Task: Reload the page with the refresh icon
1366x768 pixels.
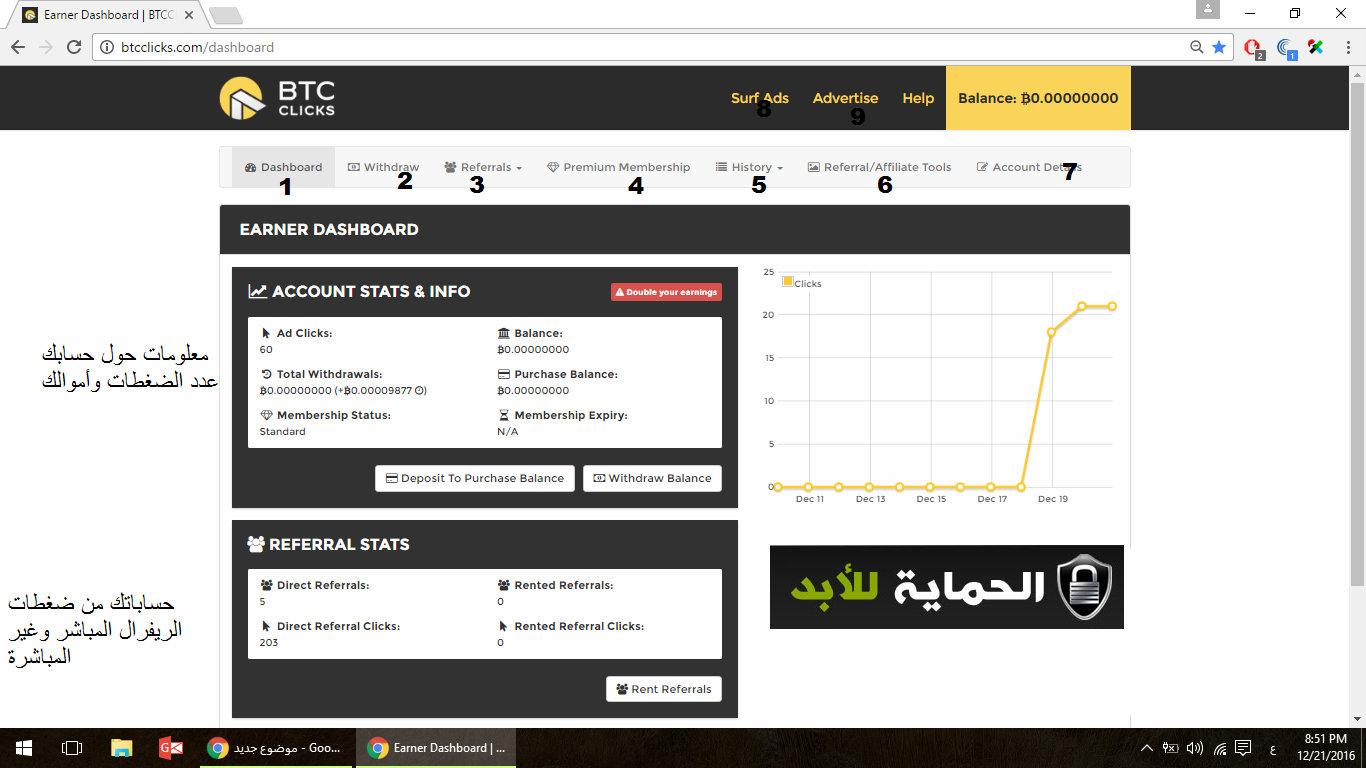Action: [74, 47]
